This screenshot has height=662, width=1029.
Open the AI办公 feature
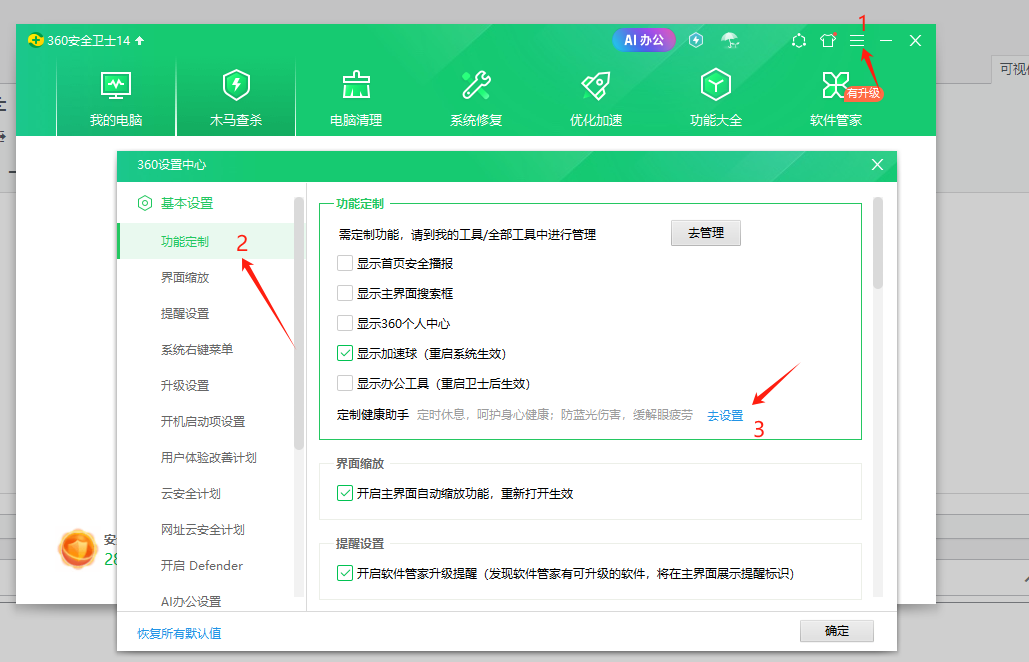click(x=644, y=40)
